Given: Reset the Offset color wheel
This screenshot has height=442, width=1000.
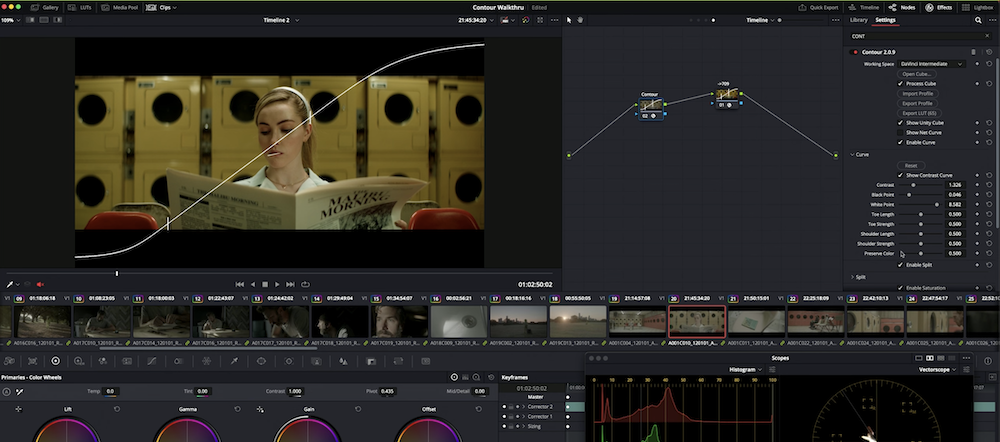Looking at the screenshot, I should pyautogui.click(x=478, y=409).
